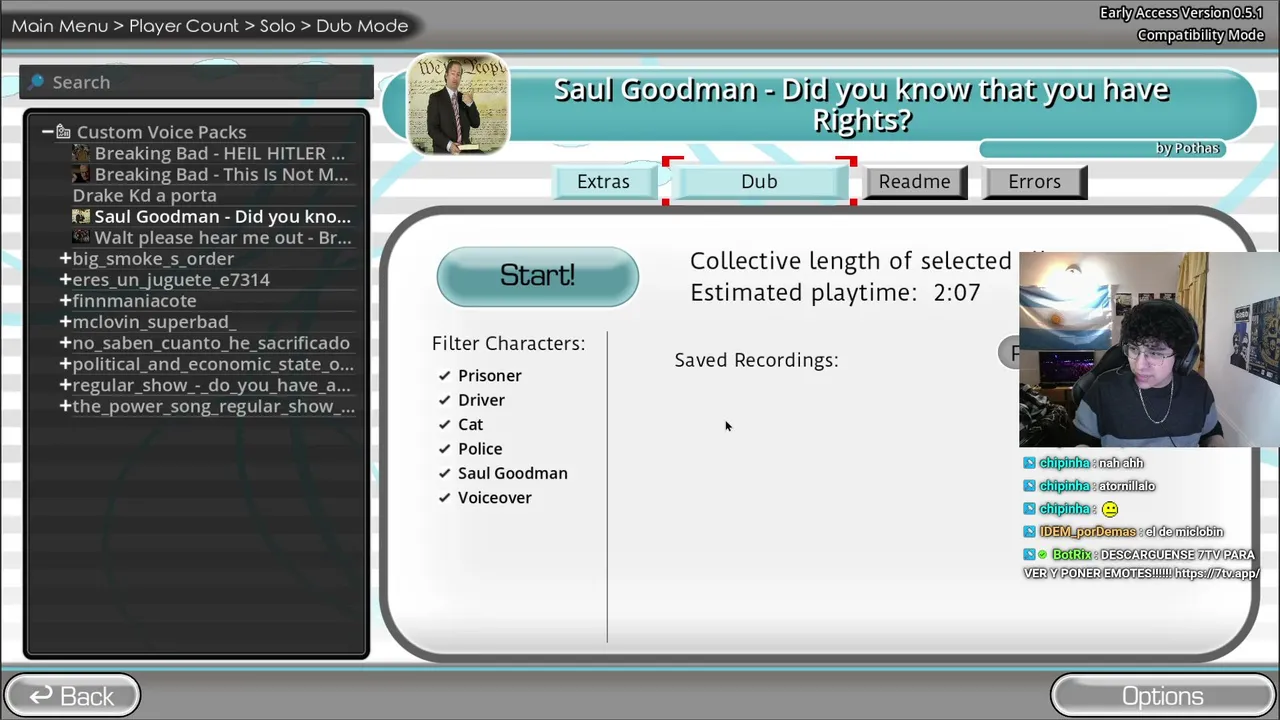Click the Custom Voice Packs folder icon
Viewport: 1280px width, 720px height.
(63, 132)
